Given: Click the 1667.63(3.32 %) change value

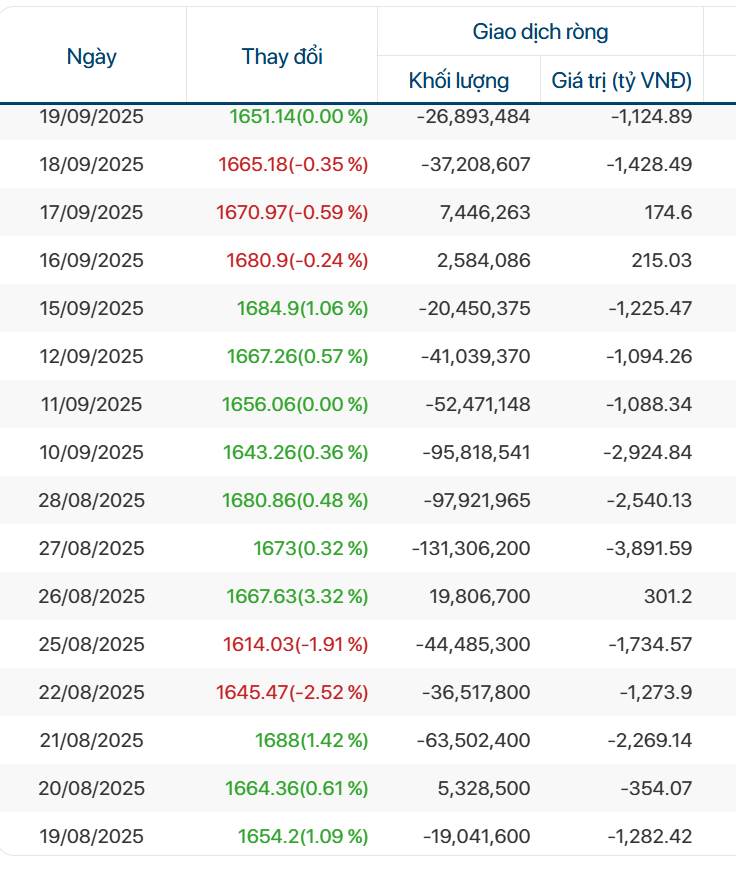Looking at the screenshot, I should point(297,597).
